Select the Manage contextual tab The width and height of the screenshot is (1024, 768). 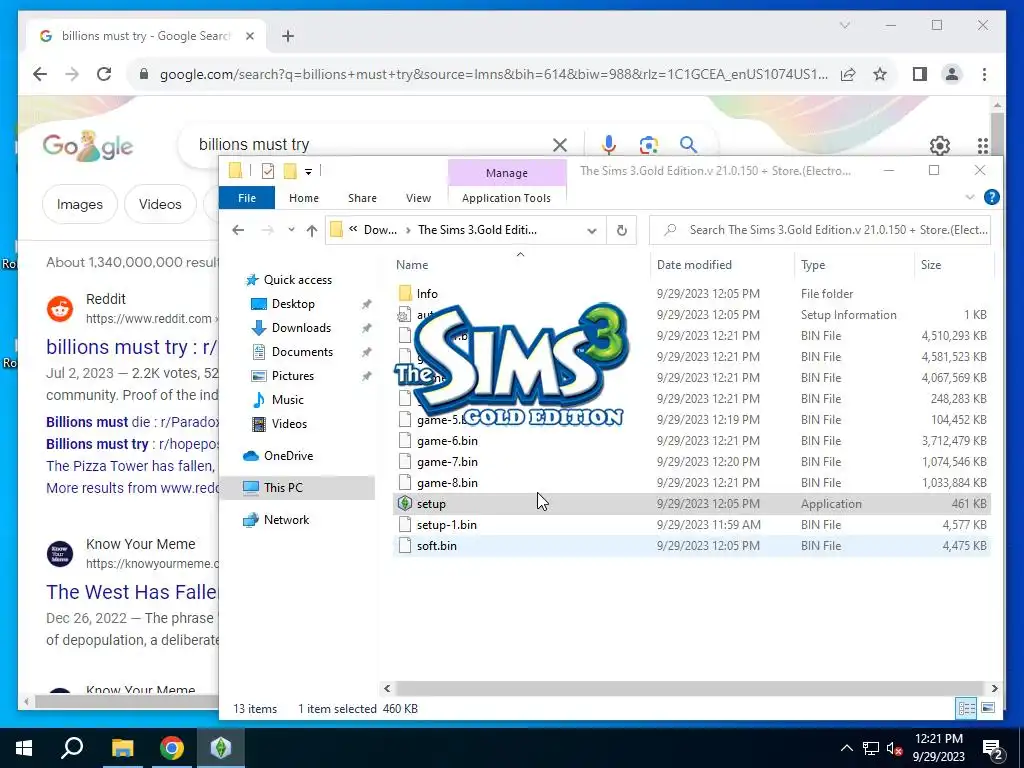(x=507, y=173)
